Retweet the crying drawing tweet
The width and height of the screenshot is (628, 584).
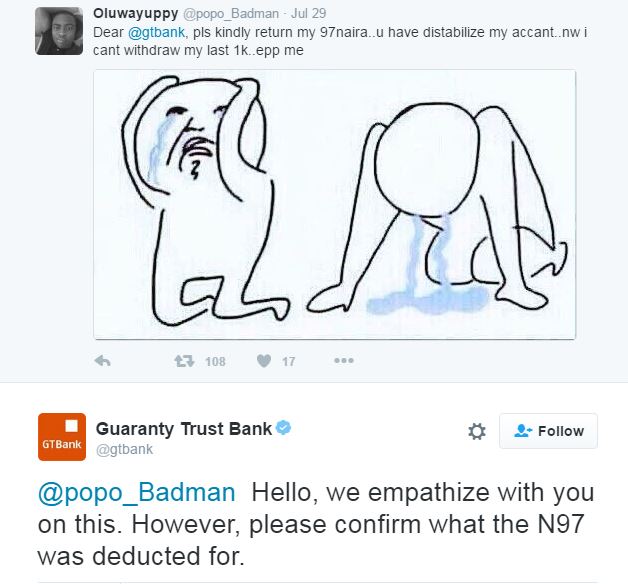pos(184,361)
